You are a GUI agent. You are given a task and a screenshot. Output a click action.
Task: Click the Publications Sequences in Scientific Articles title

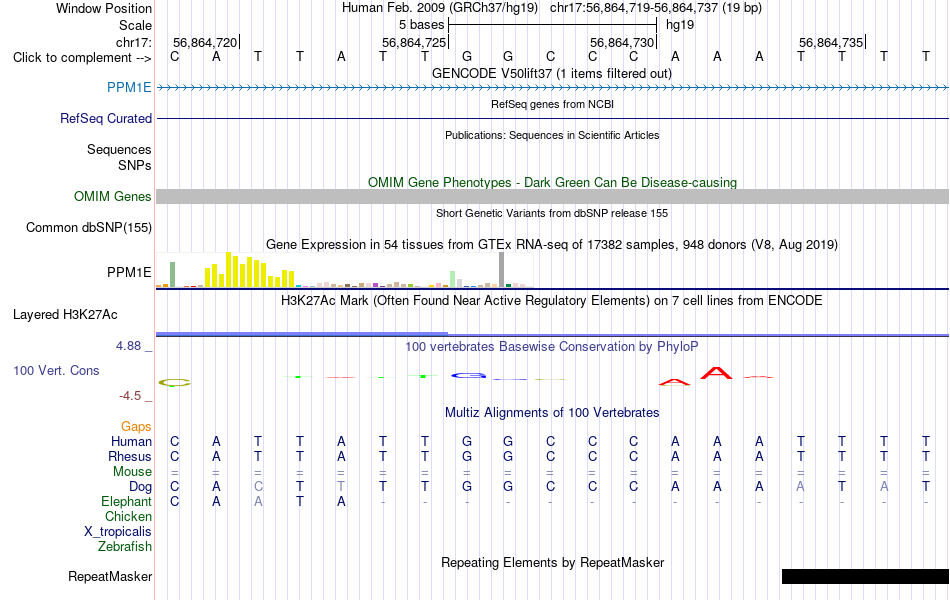tap(552, 135)
